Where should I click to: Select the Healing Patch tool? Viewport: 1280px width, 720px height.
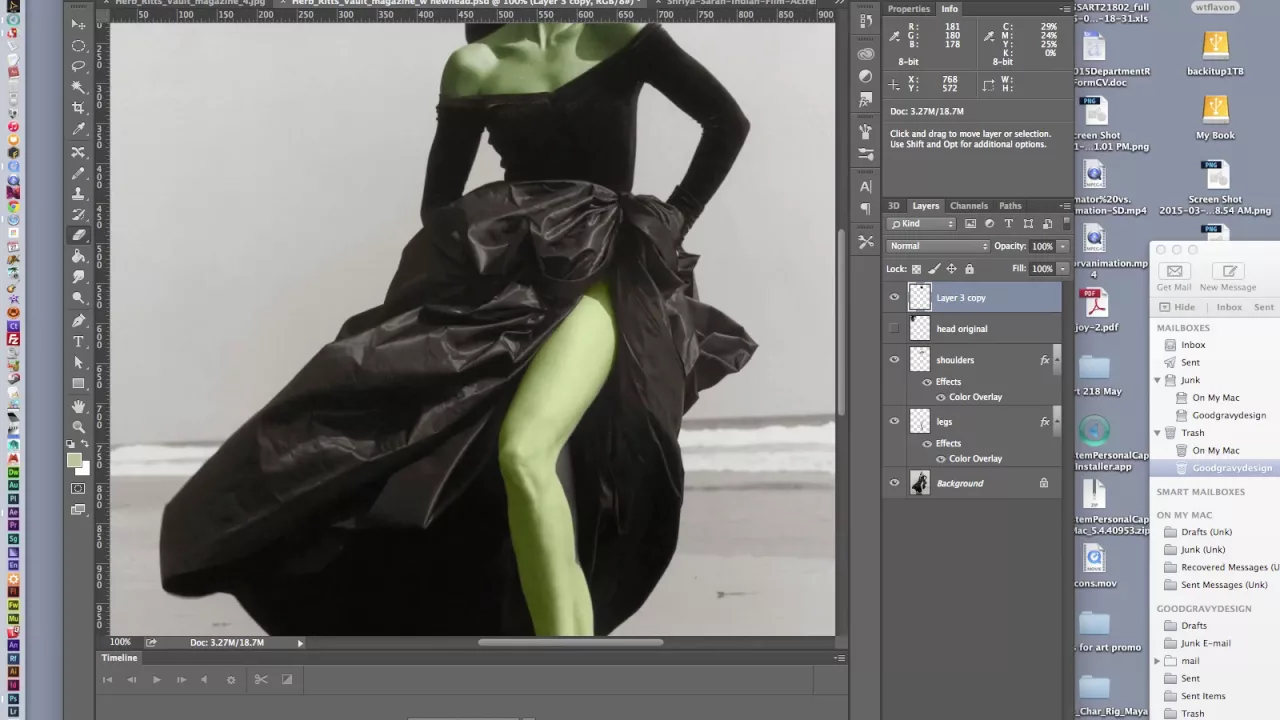[x=78, y=152]
